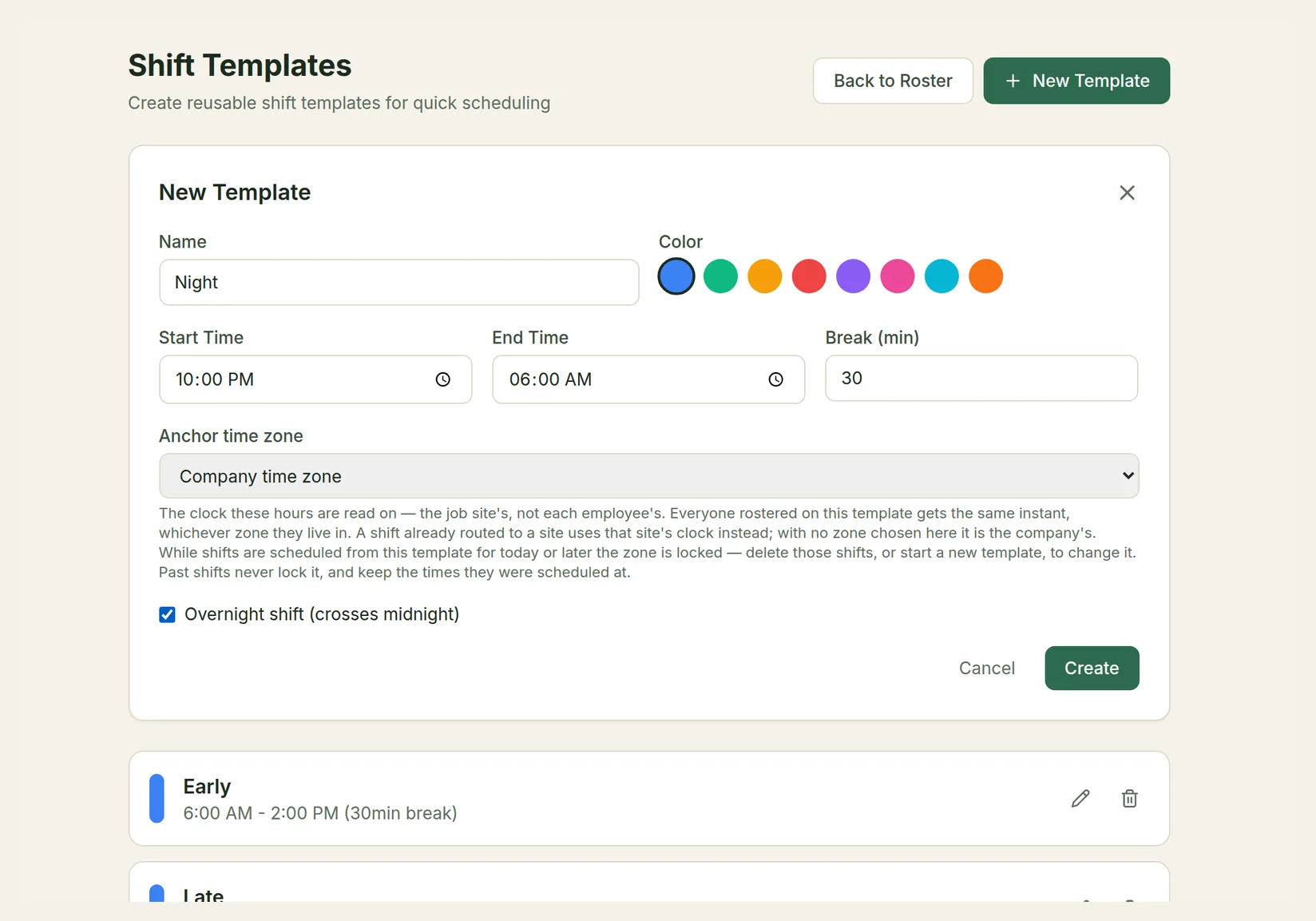Select the blue color swatch
The height and width of the screenshot is (921, 1316).
[676, 276]
